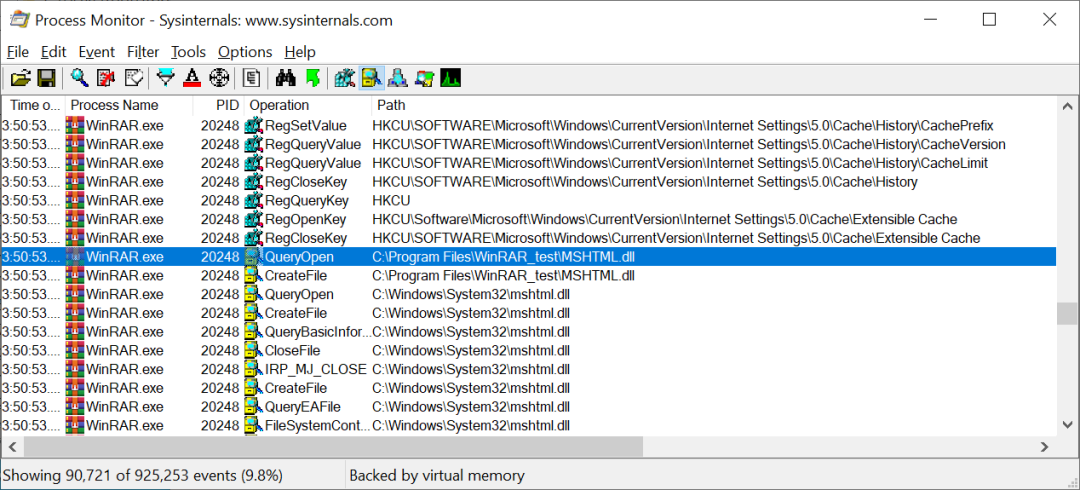Image resolution: width=1080 pixels, height=490 pixels.
Task: Open the Edit menu
Action: coord(53,52)
